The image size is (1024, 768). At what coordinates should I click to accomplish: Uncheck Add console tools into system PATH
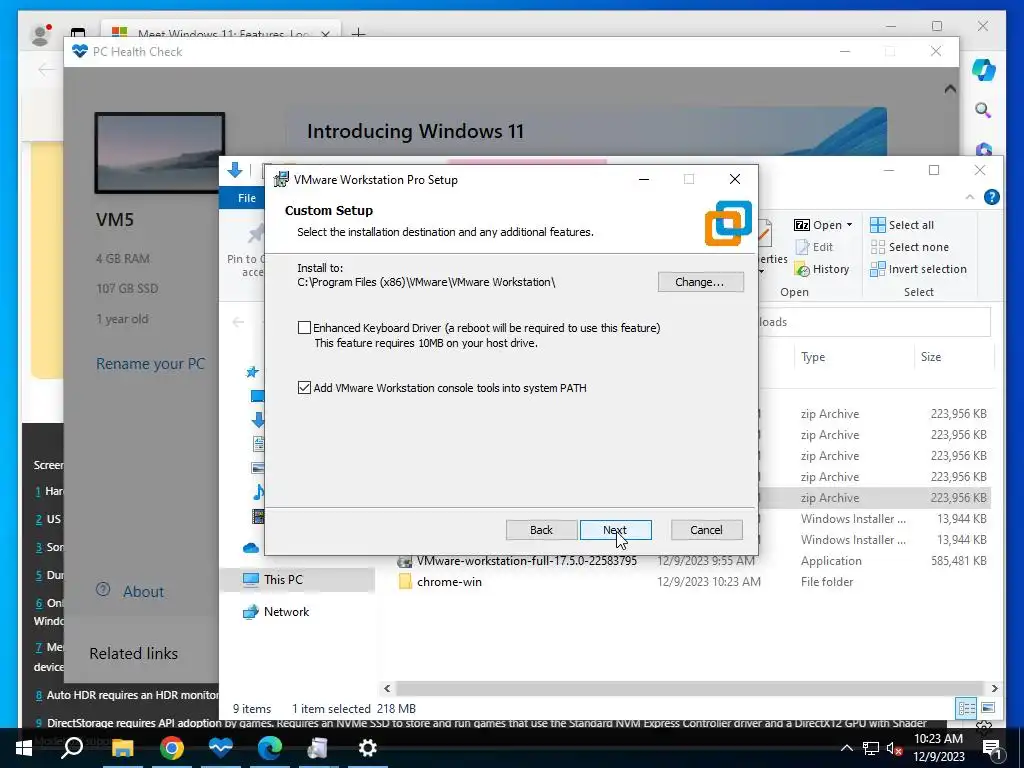point(304,388)
